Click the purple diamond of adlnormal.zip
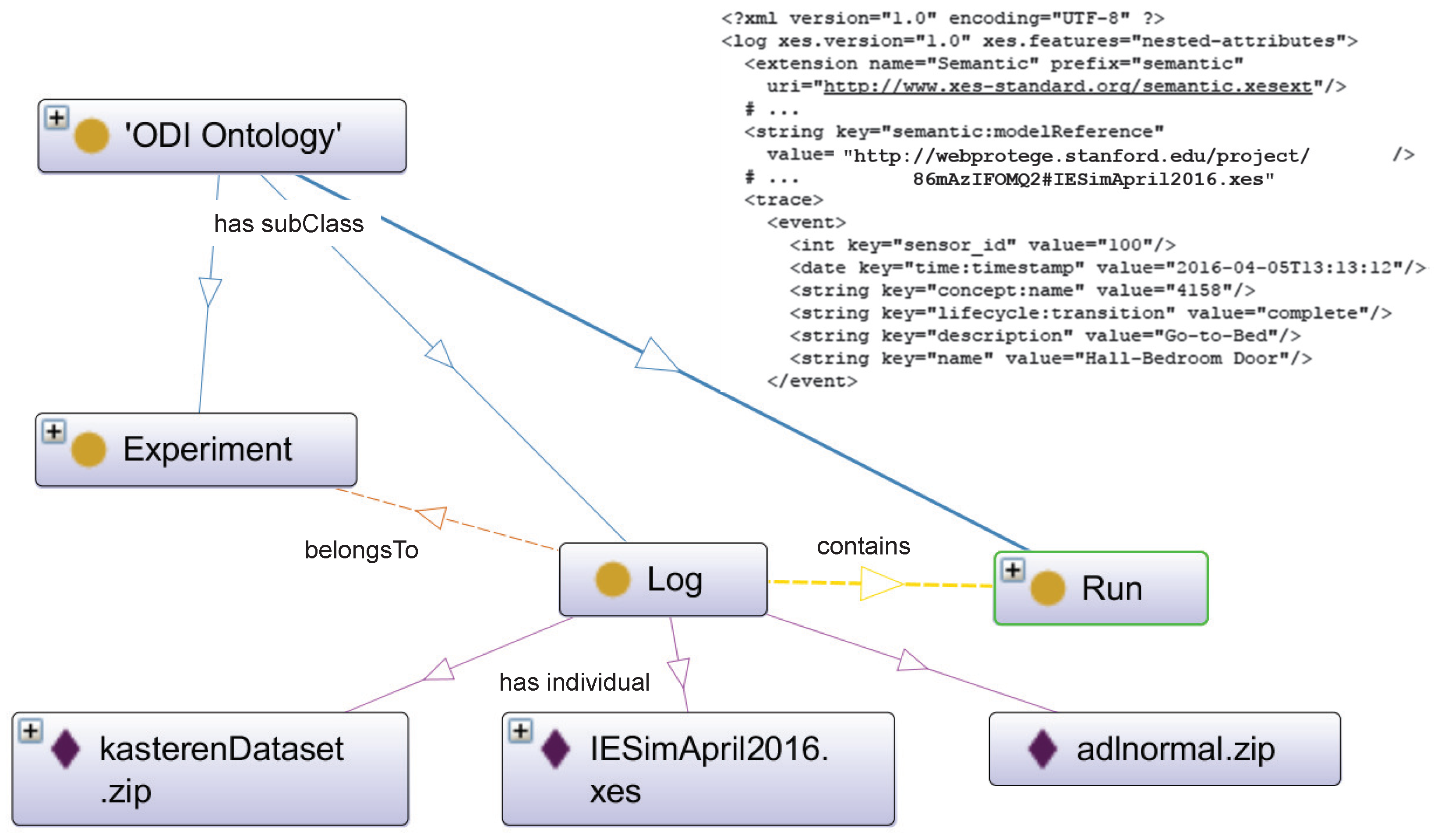1441x840 pixels. 1042,748
